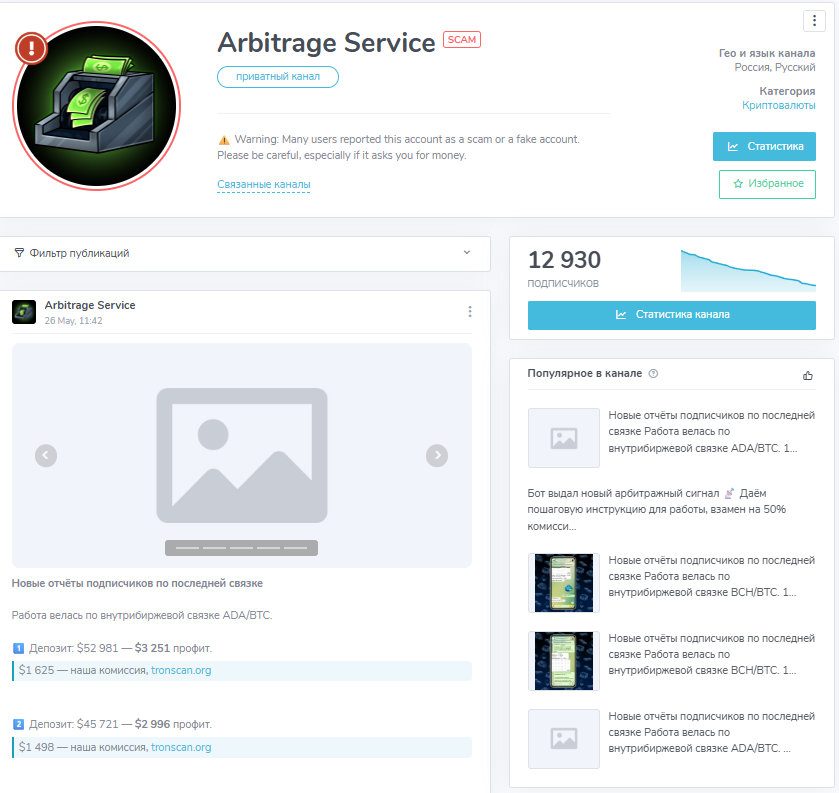Viewport: 839px width, 793px height.
Task: Click the small post author avatar
Action: click(x=24, y=312)
